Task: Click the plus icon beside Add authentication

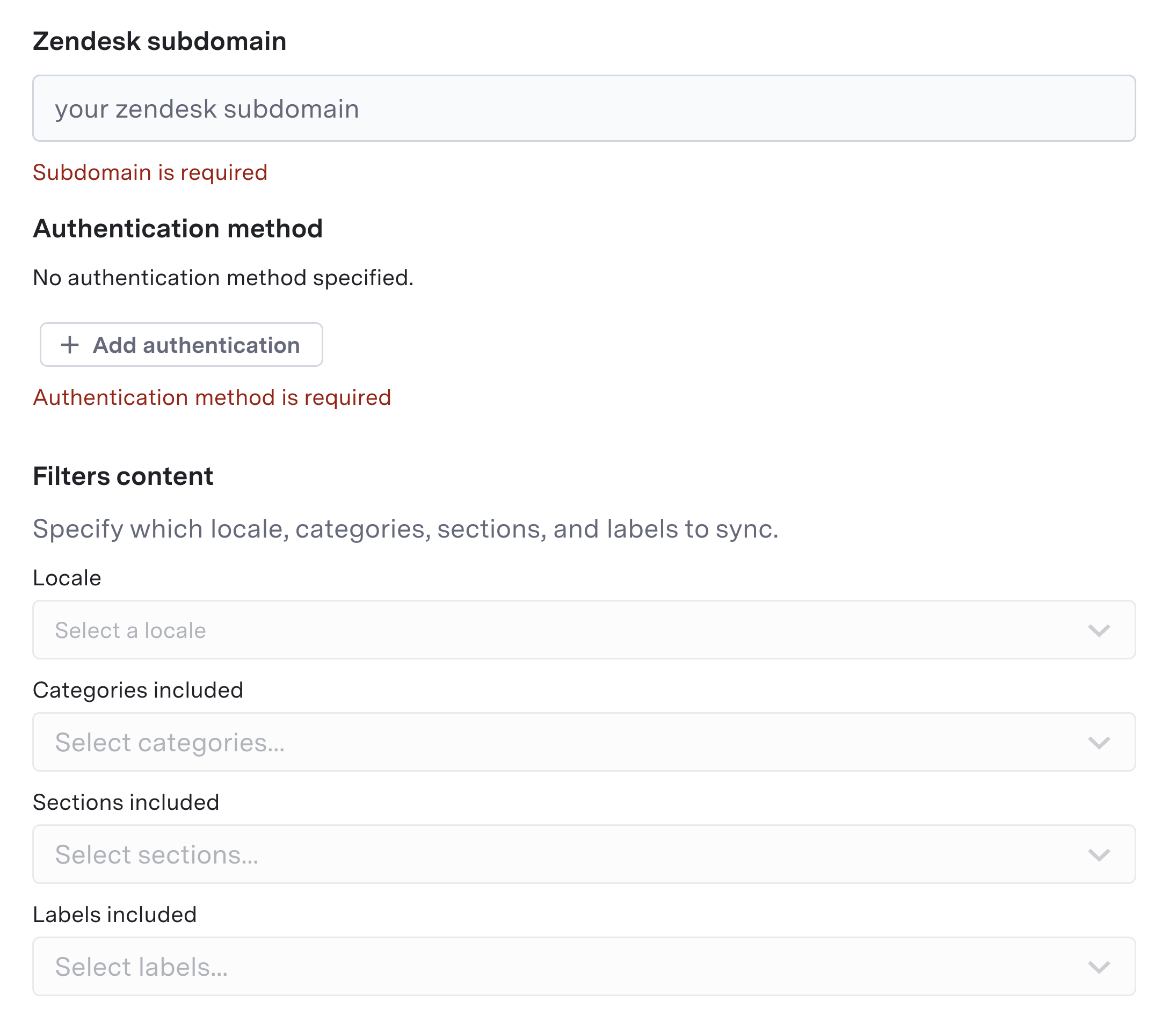Action: [x=70, y=345]
